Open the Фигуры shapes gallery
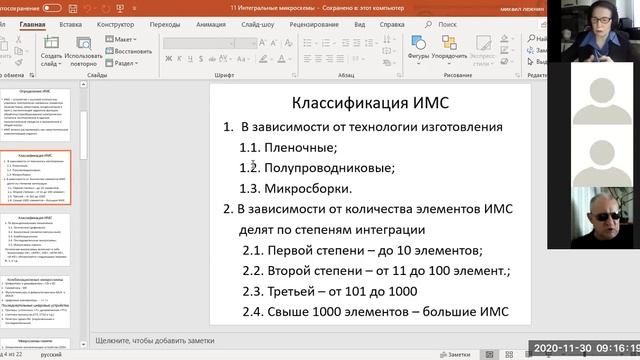This screenshot has height=360, width=640. click(418, 50)
